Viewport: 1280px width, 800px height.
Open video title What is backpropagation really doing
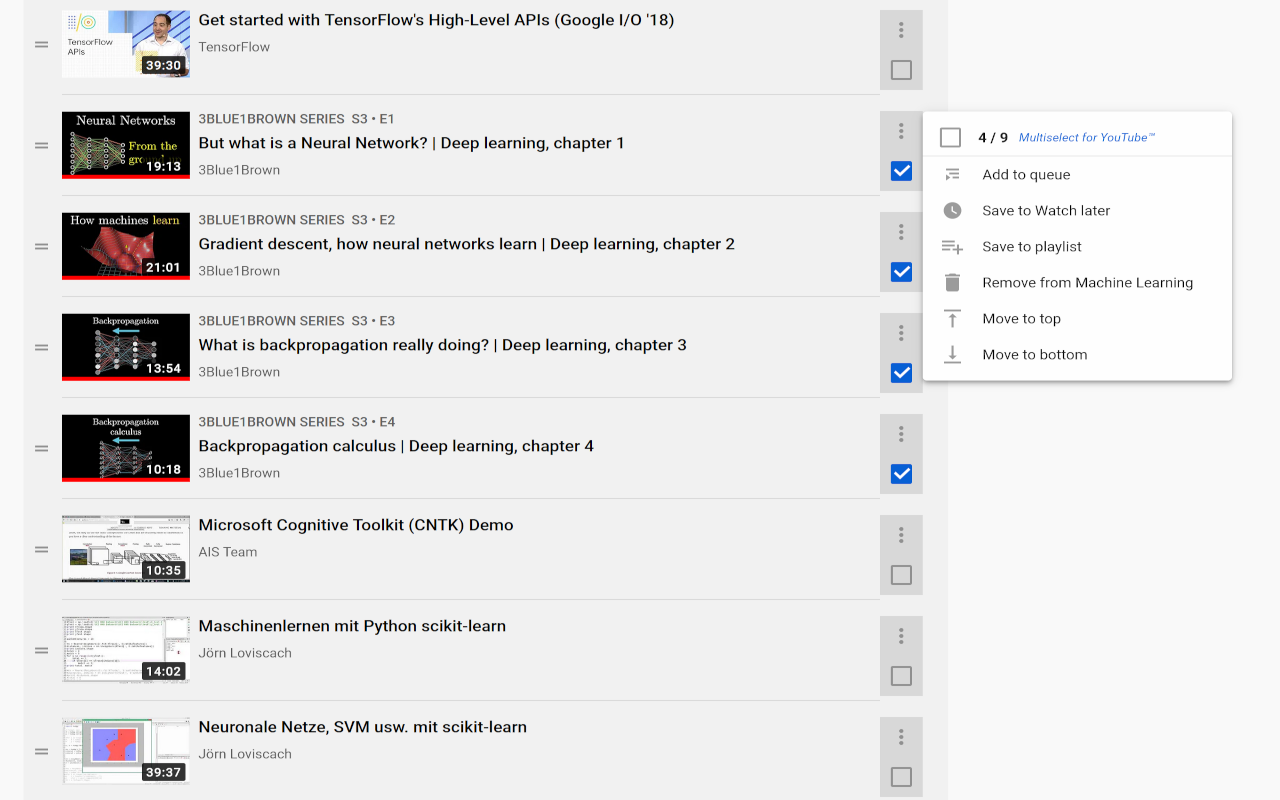(443, 345)
